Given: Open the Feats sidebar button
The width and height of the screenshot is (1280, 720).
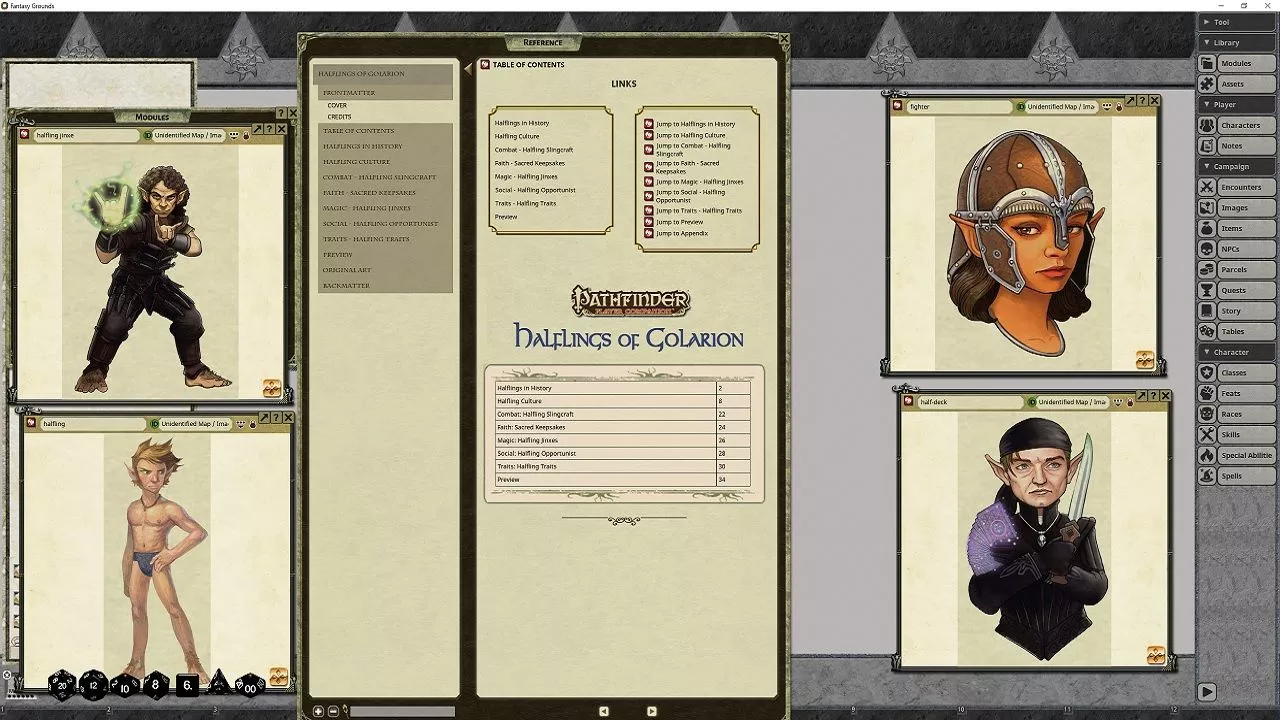Looking at the screenshot, I should click(1235, 393).
